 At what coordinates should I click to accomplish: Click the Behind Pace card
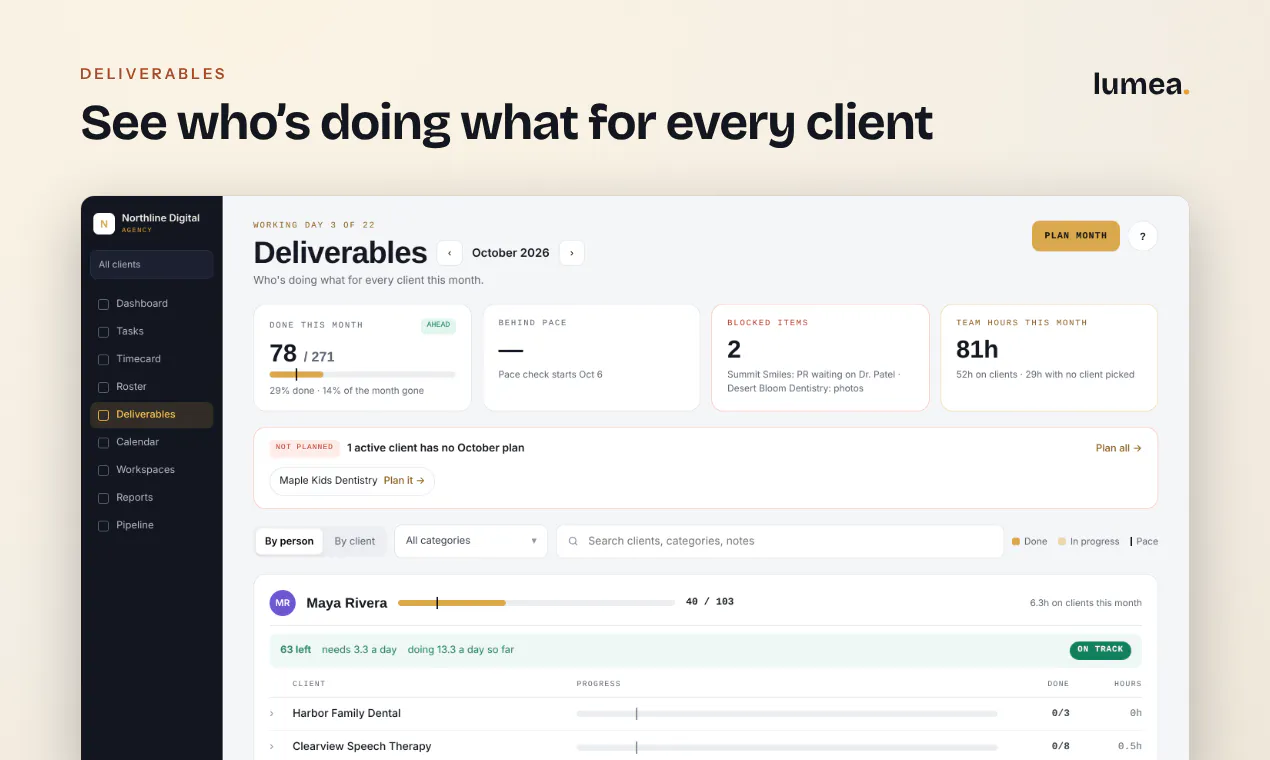coord(592,358)
